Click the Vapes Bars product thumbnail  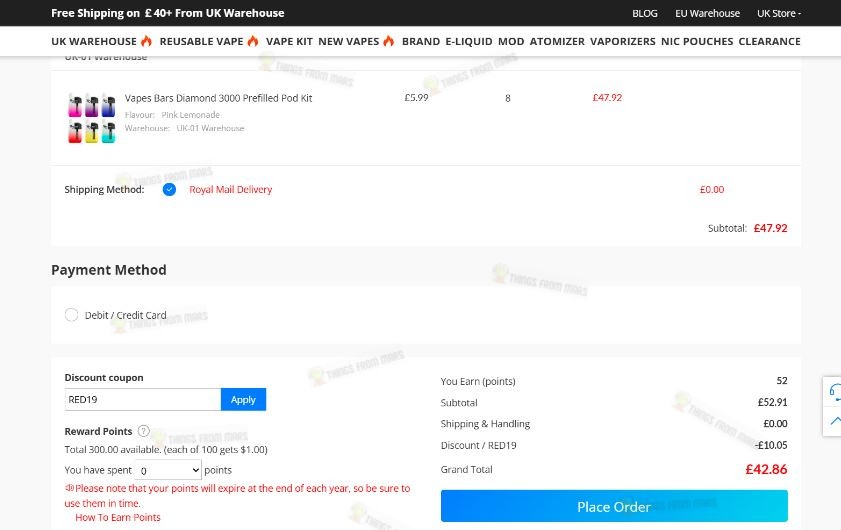pos(92,119)
